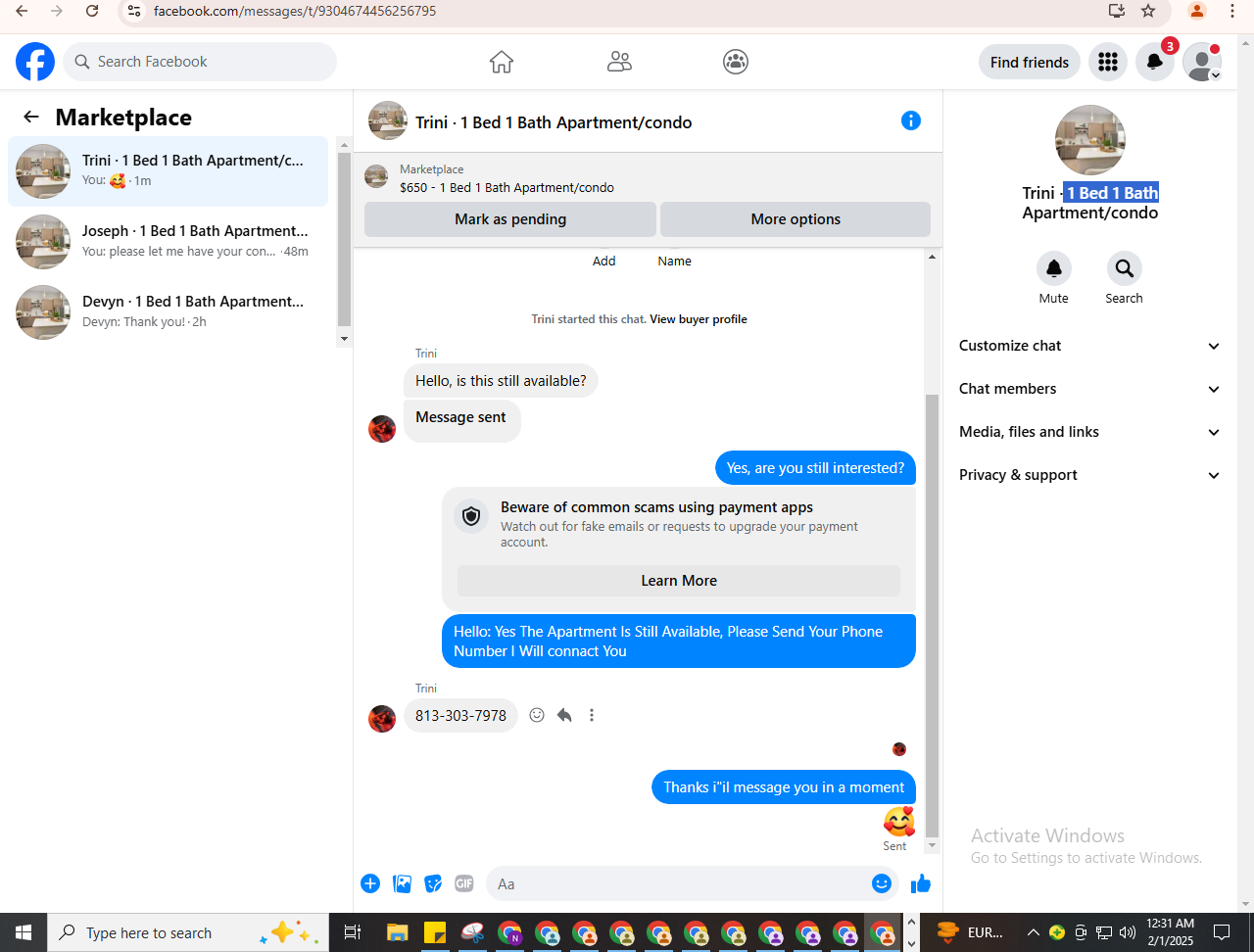
Task: Click the browser address bar URL
Action: coord(295,12)
